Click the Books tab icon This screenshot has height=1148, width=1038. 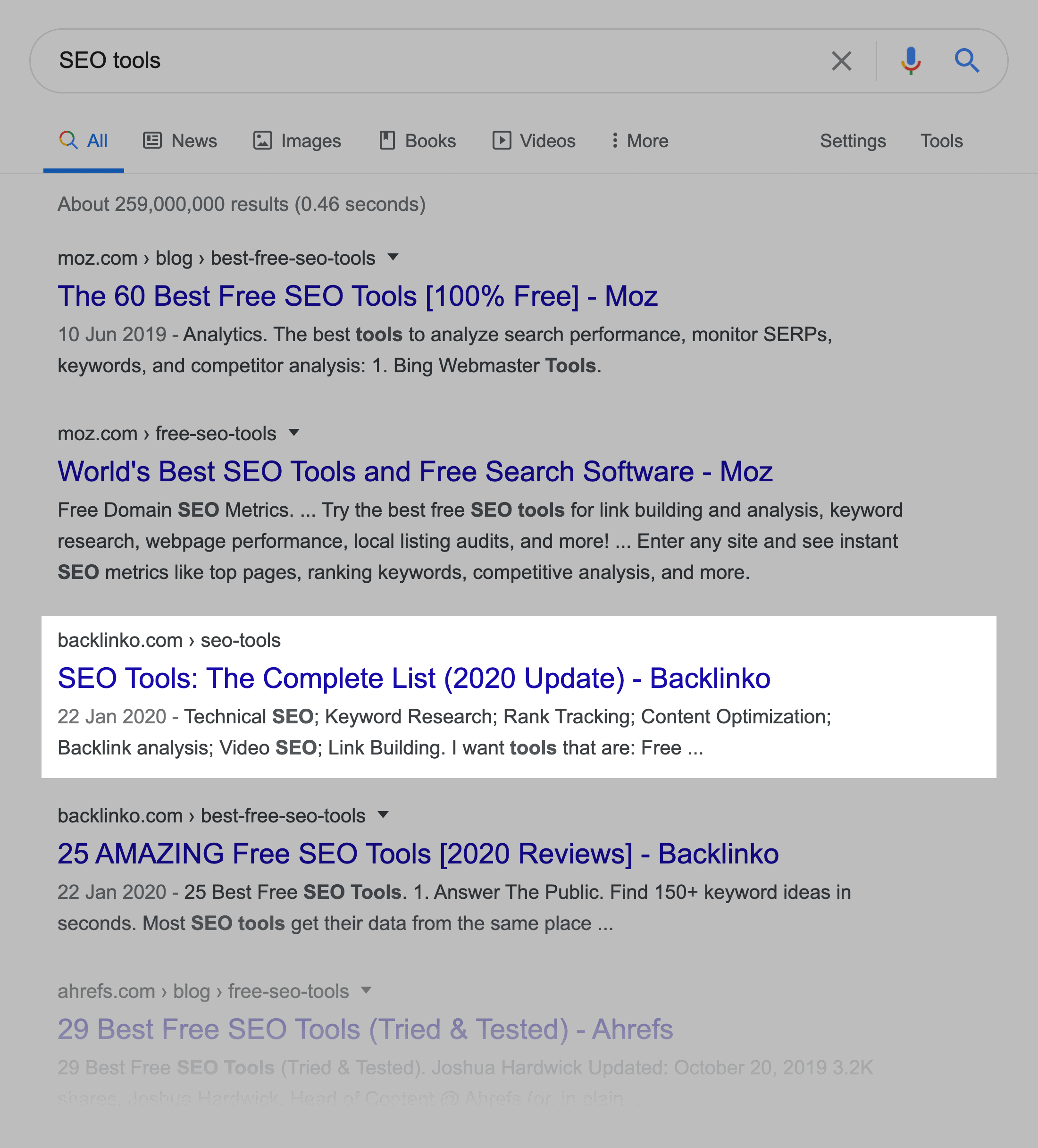387,140
